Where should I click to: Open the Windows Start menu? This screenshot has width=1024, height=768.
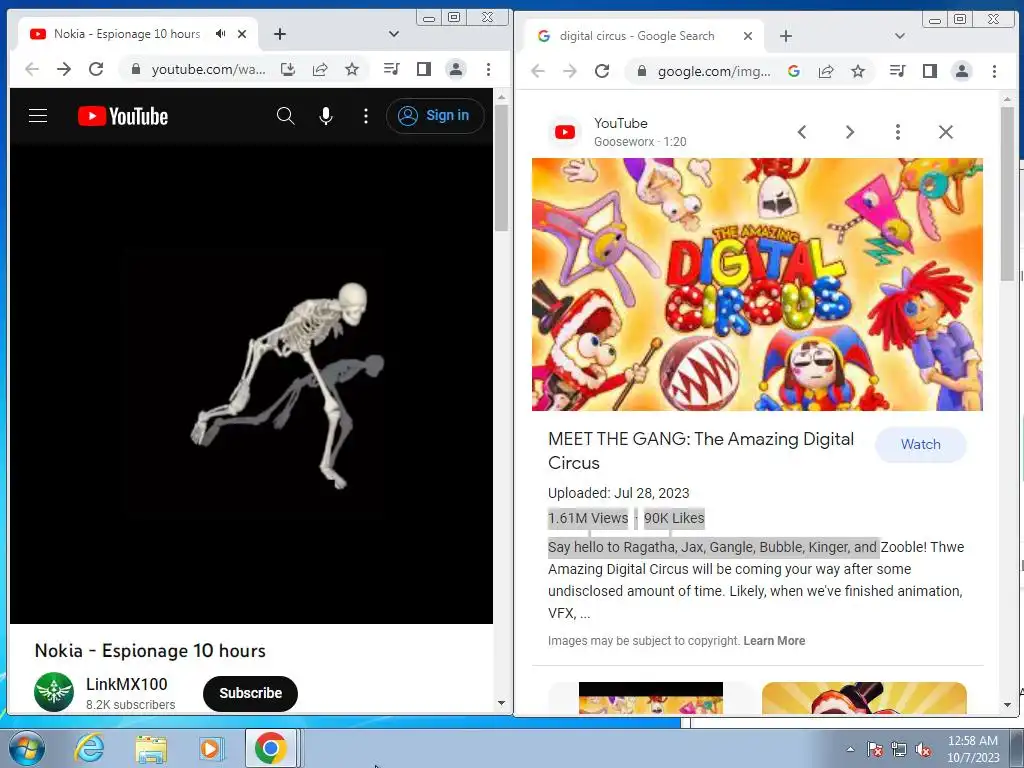coord(27,749)
